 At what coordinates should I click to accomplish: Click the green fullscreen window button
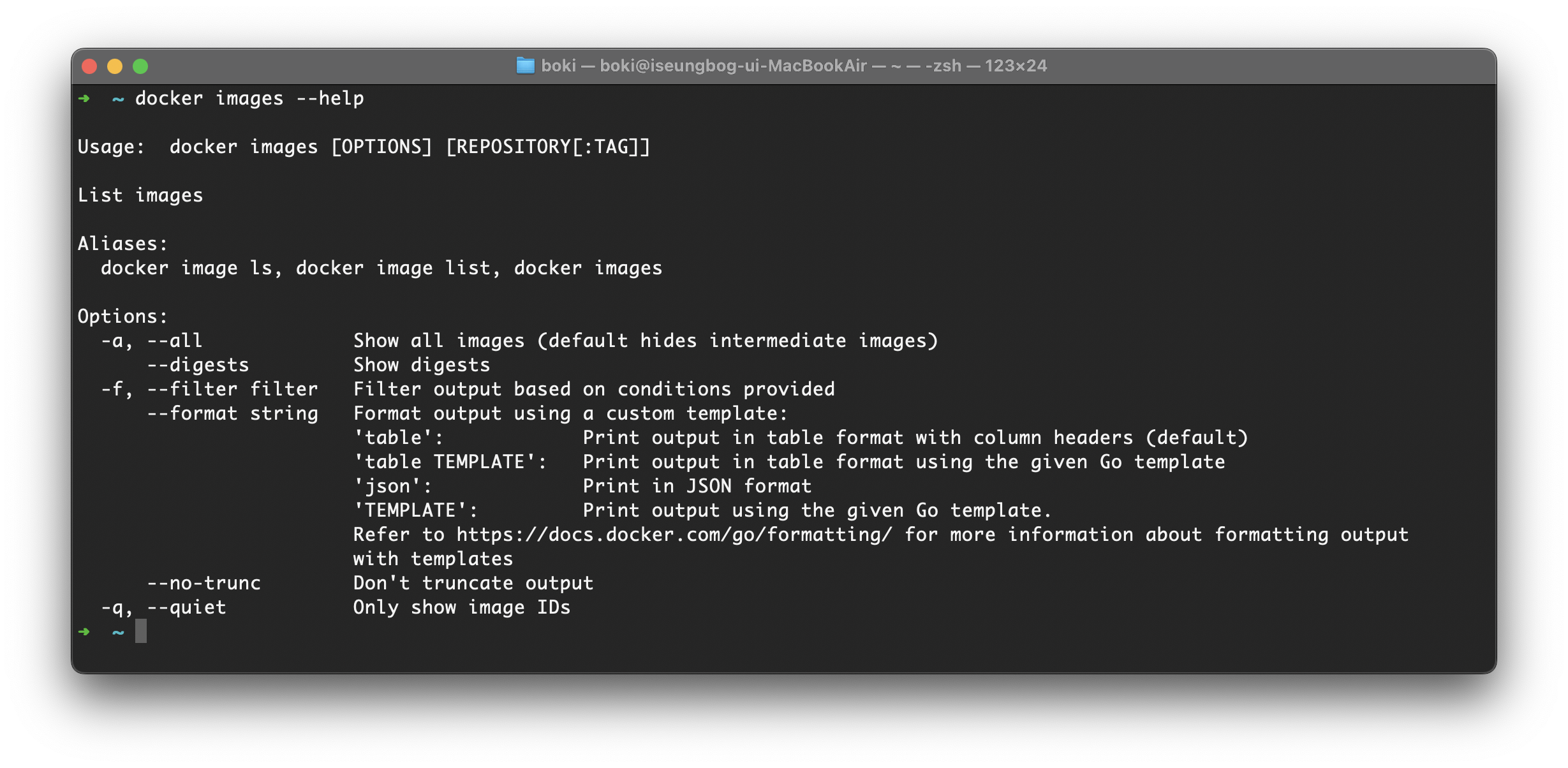140,66
